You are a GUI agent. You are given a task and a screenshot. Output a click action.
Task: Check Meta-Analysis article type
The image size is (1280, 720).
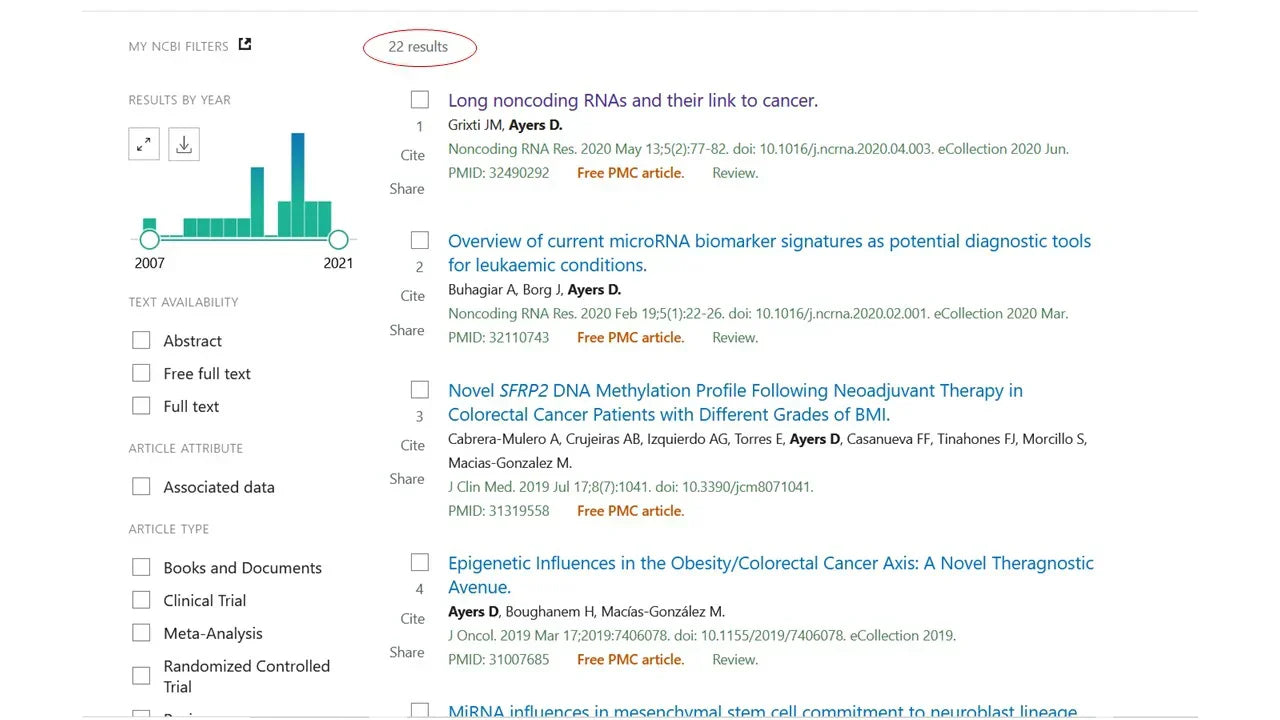point(141,633)
